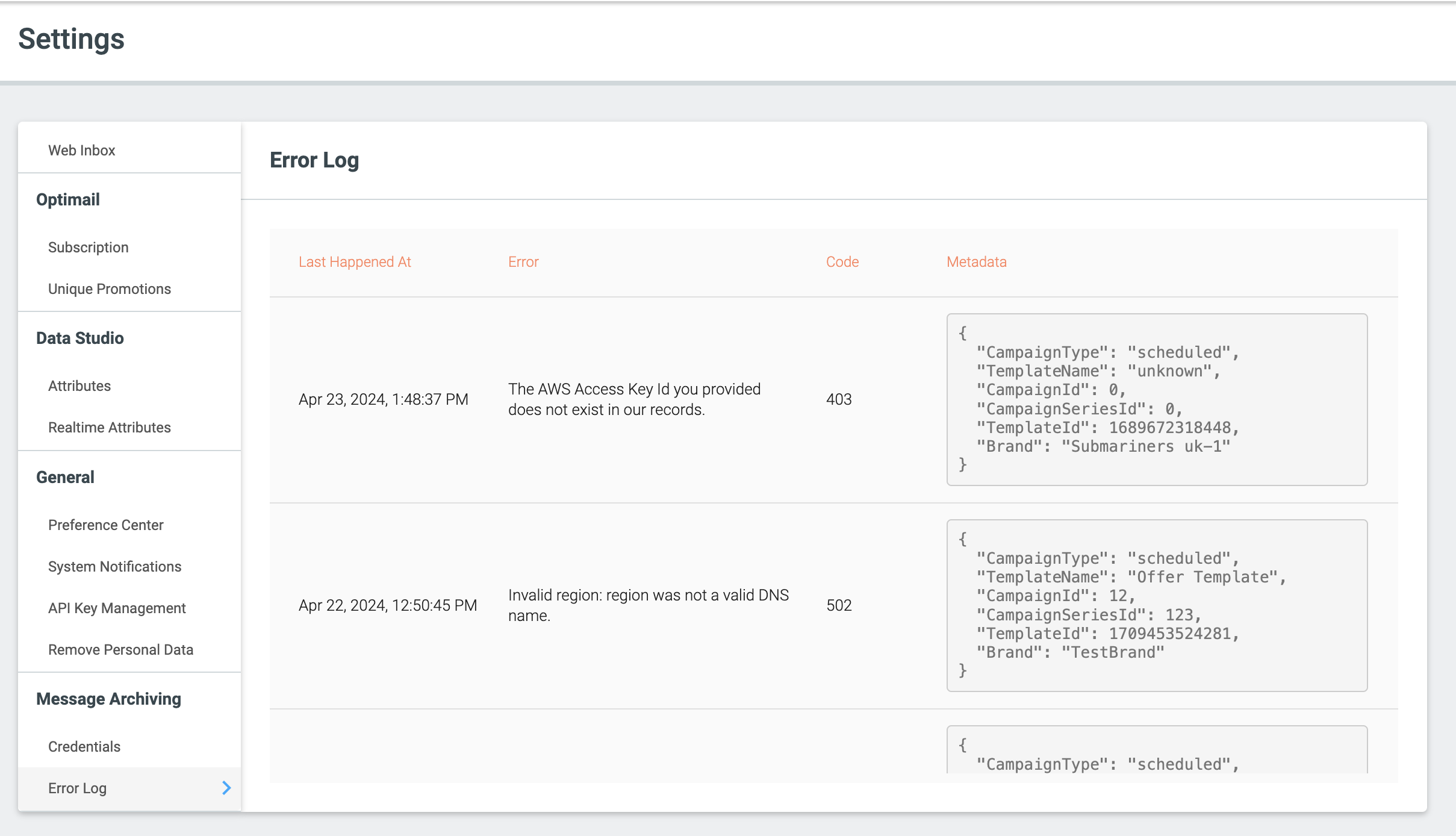Click the AWS Access Key Id error message
Screen dimensions: 1456x836
(x=634, y=399)
